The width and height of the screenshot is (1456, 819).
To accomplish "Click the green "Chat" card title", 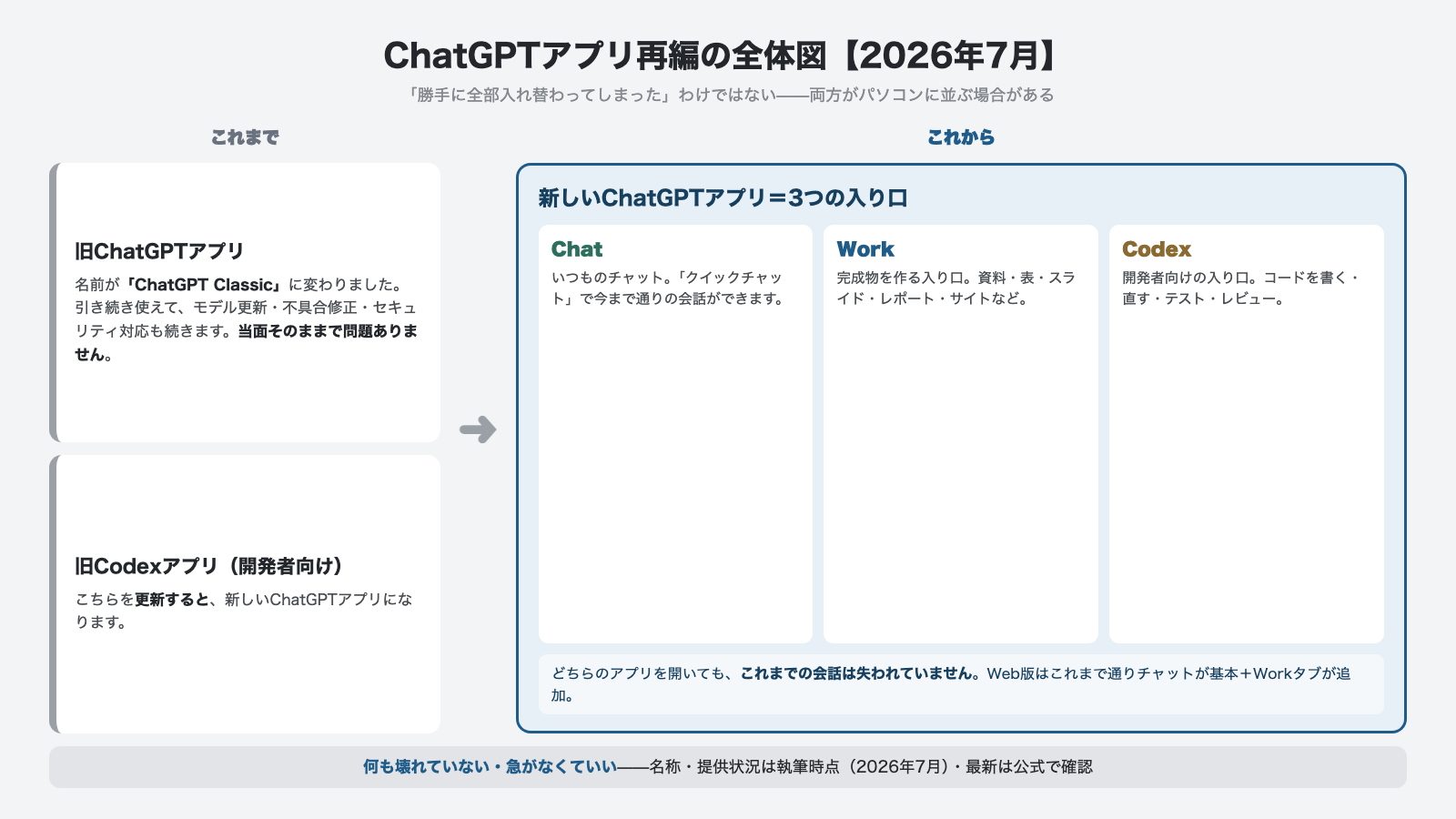I will click(577, 249).
